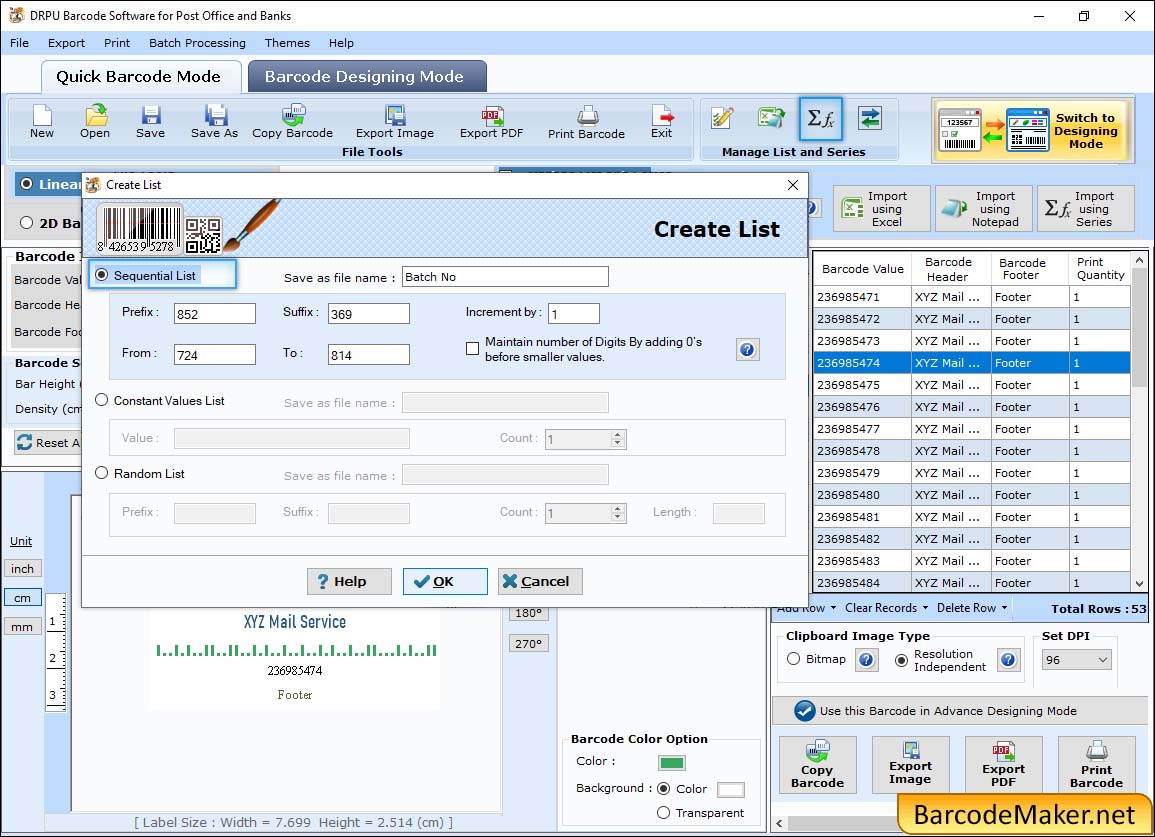Click the Save as file name field Batch No
The image size is (1155, 837).
(x=505, y=277)
